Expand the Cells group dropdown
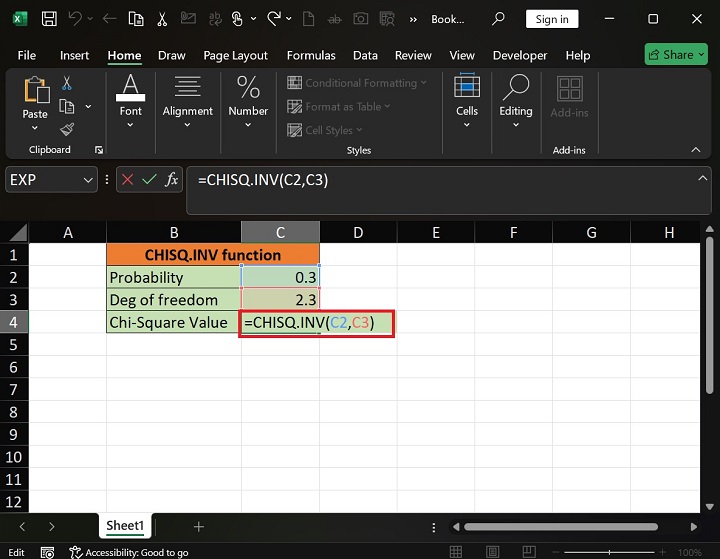Viewport: 720px width, 559px height. click(x=467, y=98)
